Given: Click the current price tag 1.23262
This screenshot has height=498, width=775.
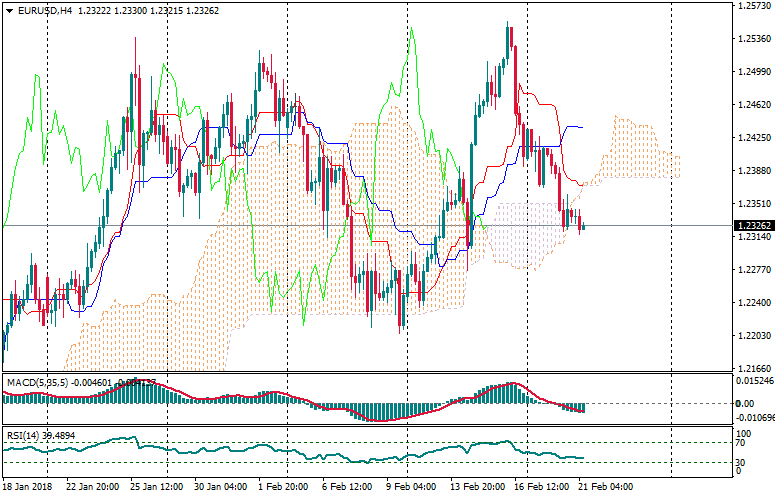Looking at the screenshot, I should [x=752, y=226].
